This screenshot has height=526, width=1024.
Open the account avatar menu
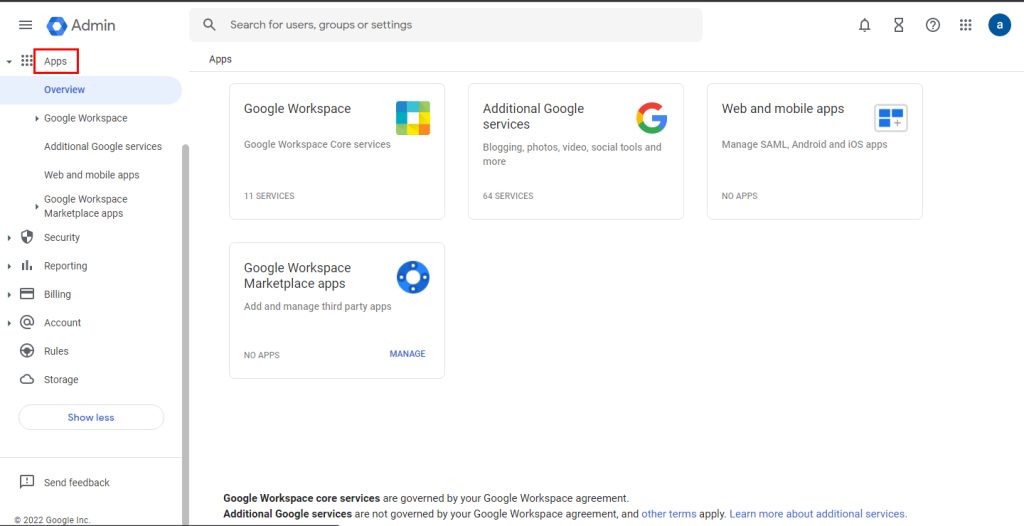pyautogui.click(x=999, y=25)
